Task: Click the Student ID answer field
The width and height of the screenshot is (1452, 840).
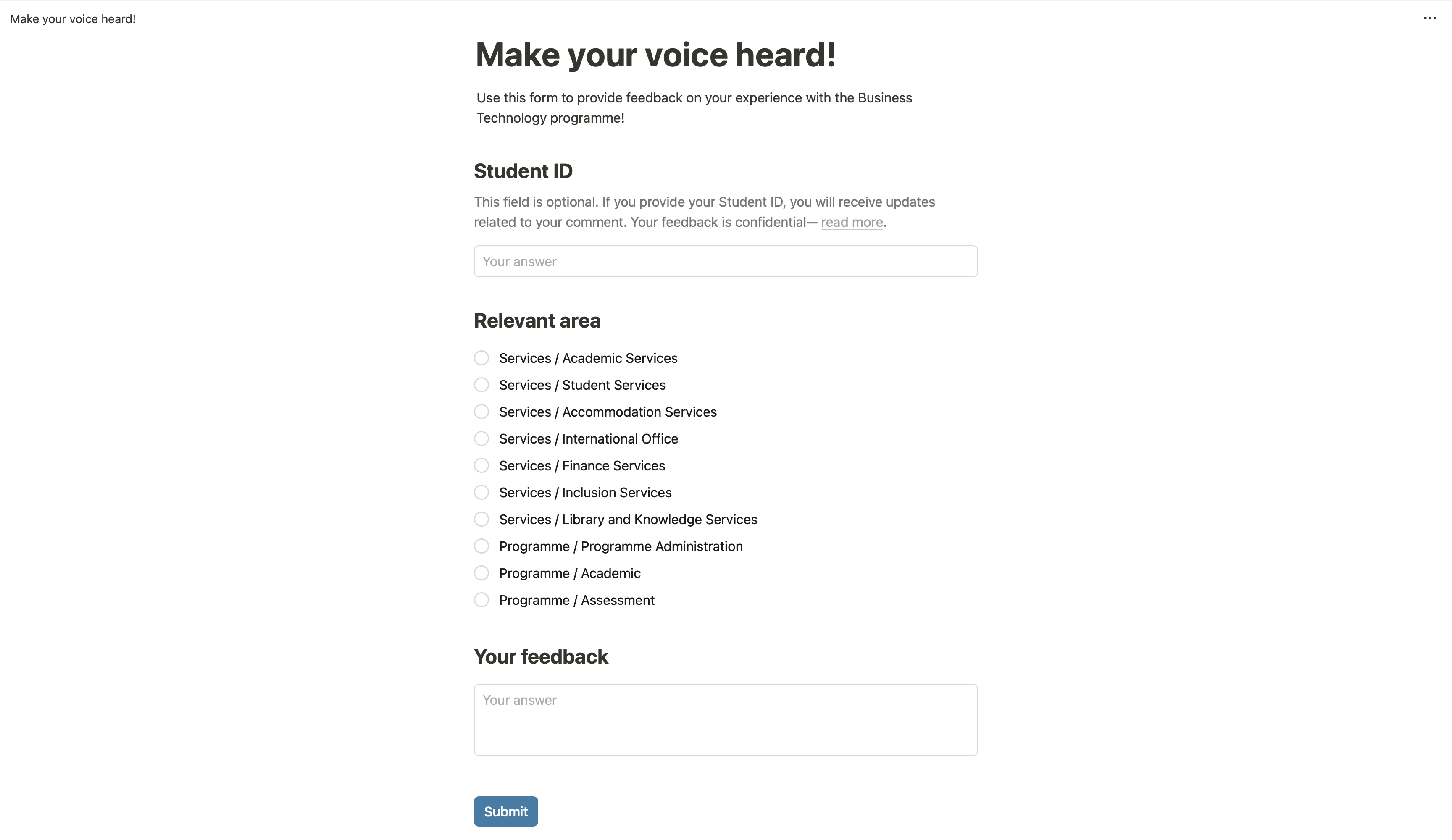Action: click(x=726, y=262)
